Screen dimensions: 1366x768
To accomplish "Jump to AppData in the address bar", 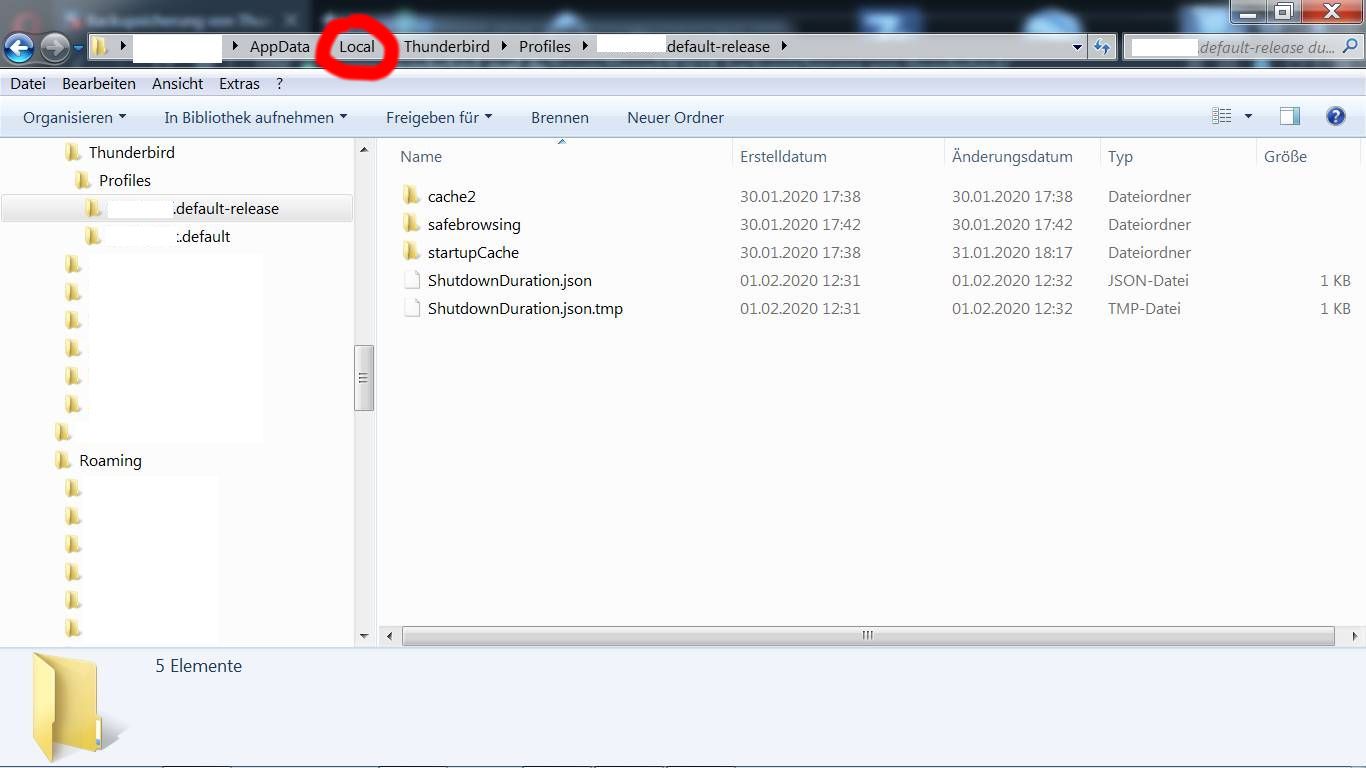I will pos(280,46).
